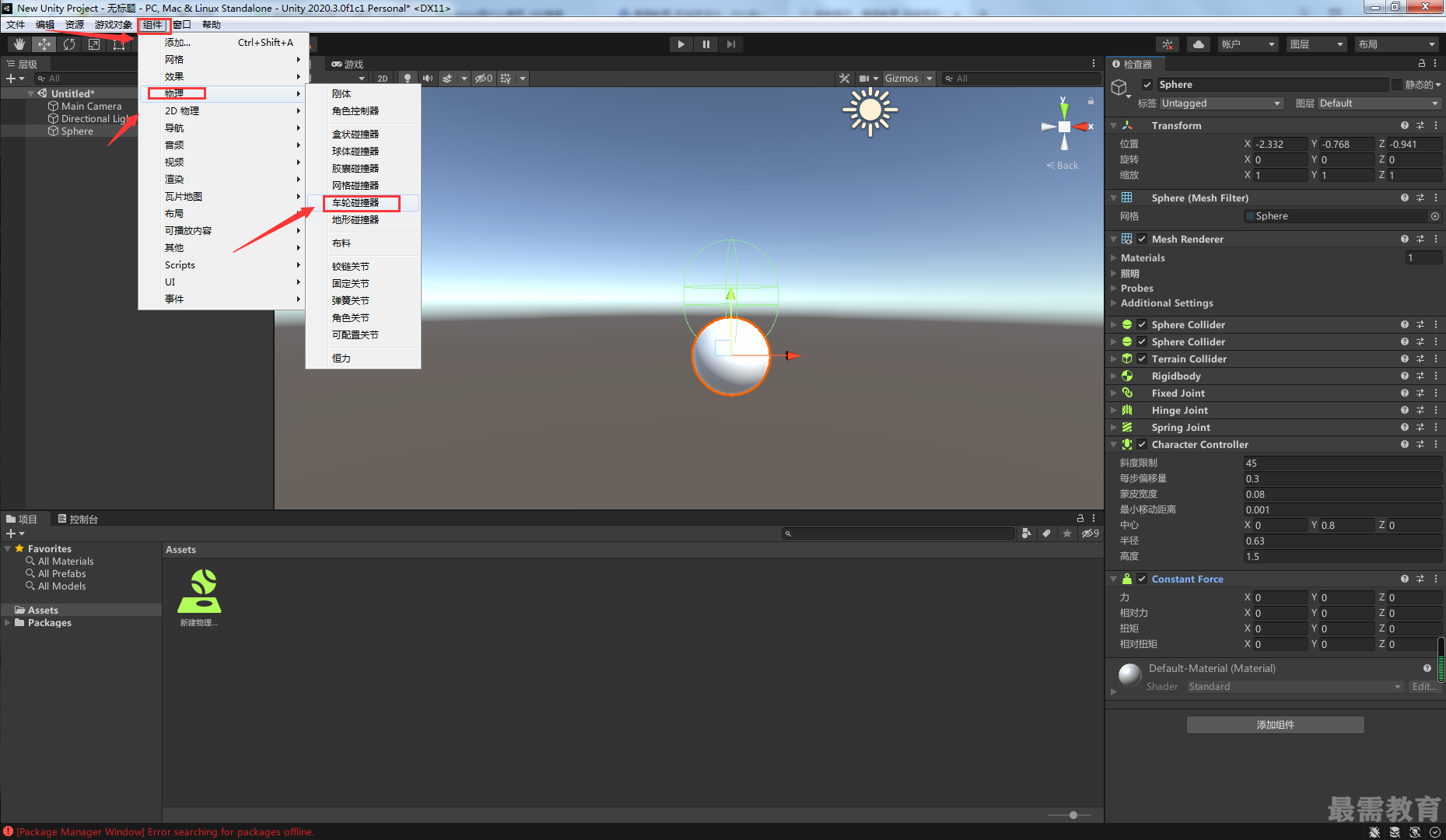Choose wheel collider menu entry
The image size is (1446, 840).
click(x=362, y=203)
